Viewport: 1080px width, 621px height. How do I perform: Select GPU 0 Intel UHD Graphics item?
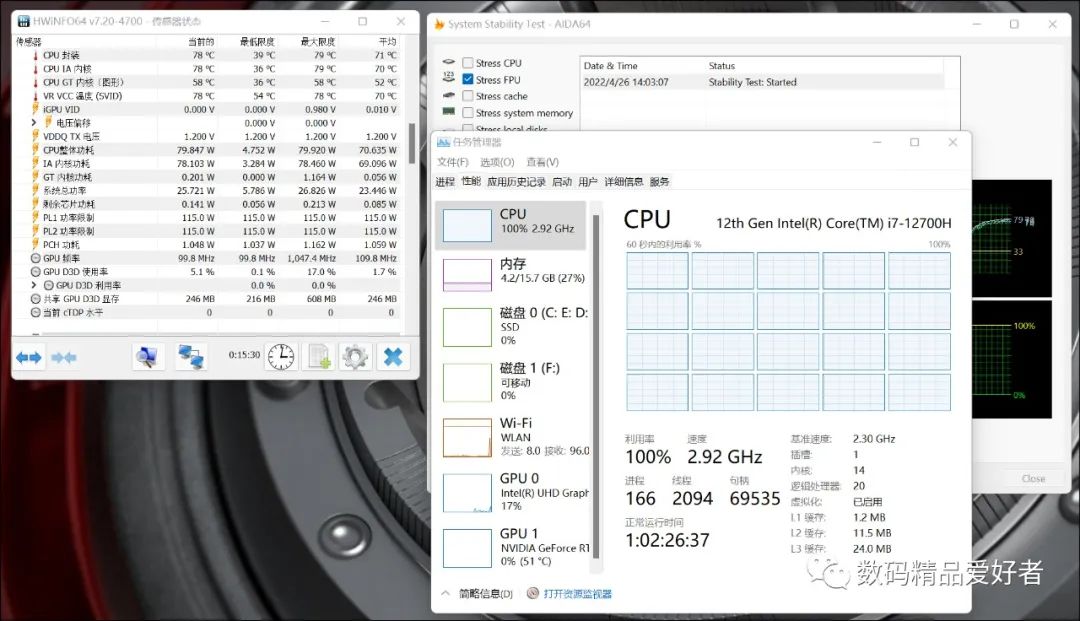[x=510, y=492]
